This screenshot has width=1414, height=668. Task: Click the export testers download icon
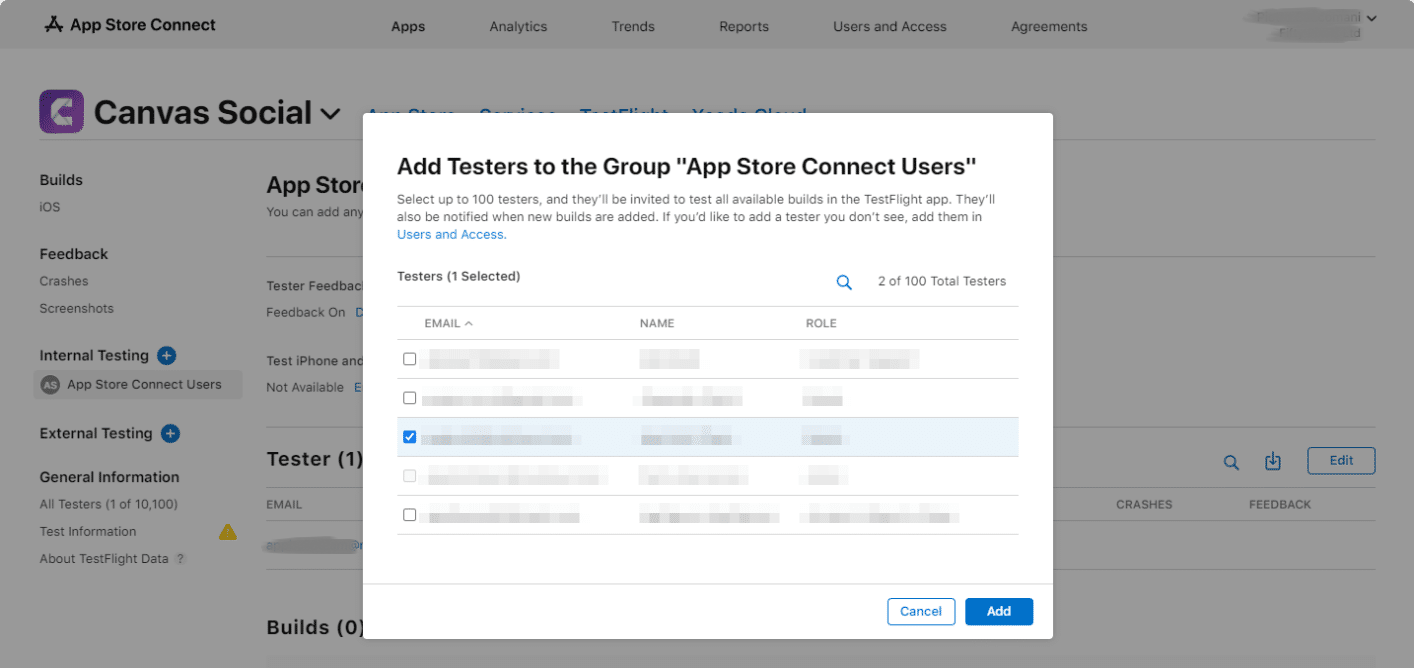[1272, 461]
